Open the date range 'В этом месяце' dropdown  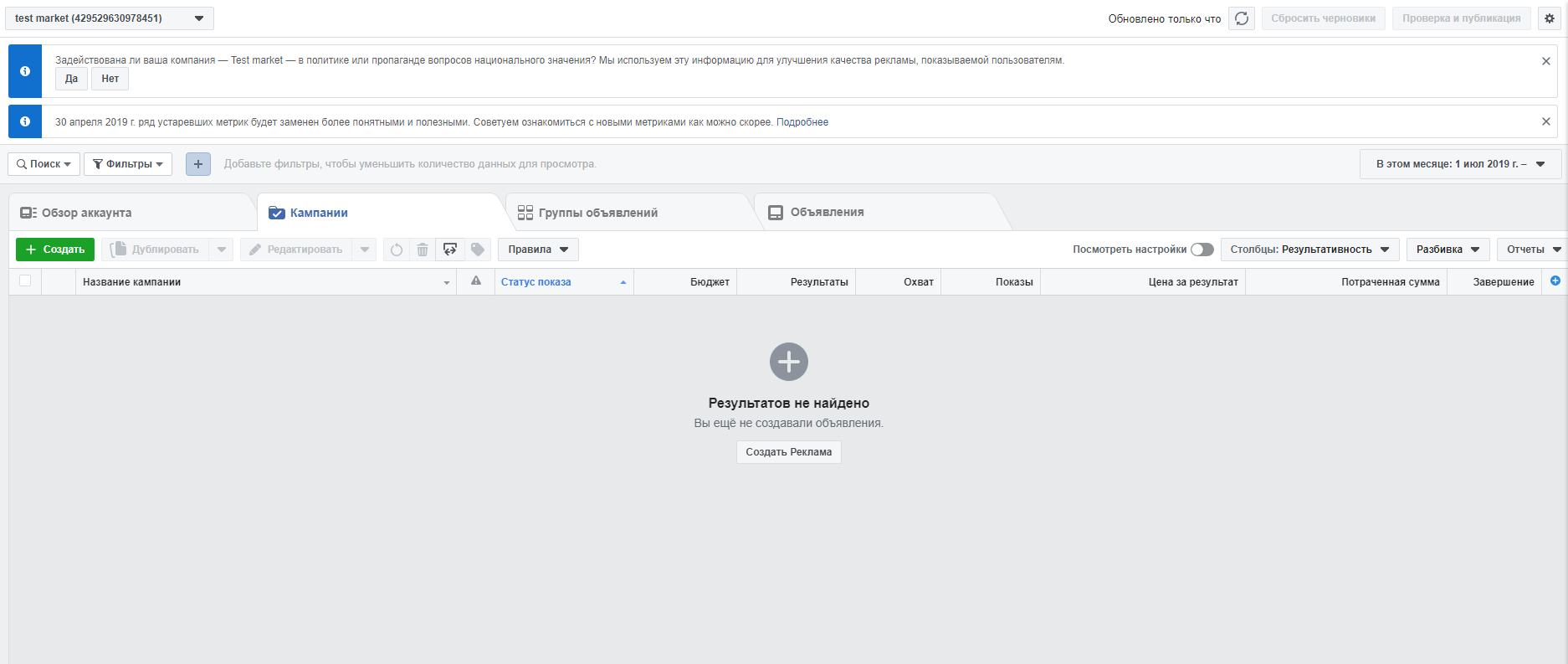click(x=1460, y=164)
